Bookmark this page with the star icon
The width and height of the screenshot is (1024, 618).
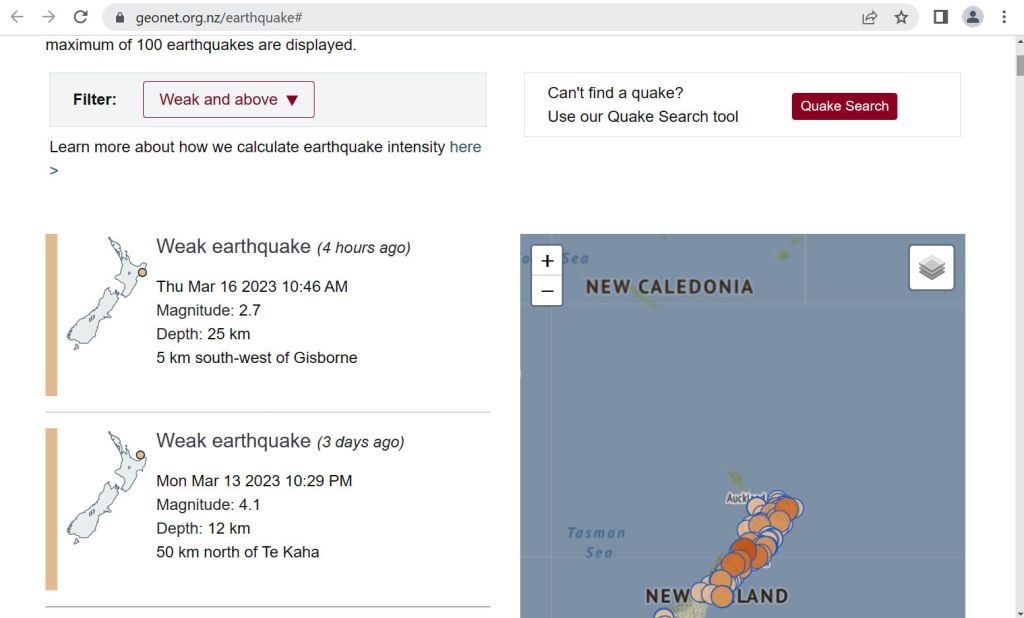(901, 17)
